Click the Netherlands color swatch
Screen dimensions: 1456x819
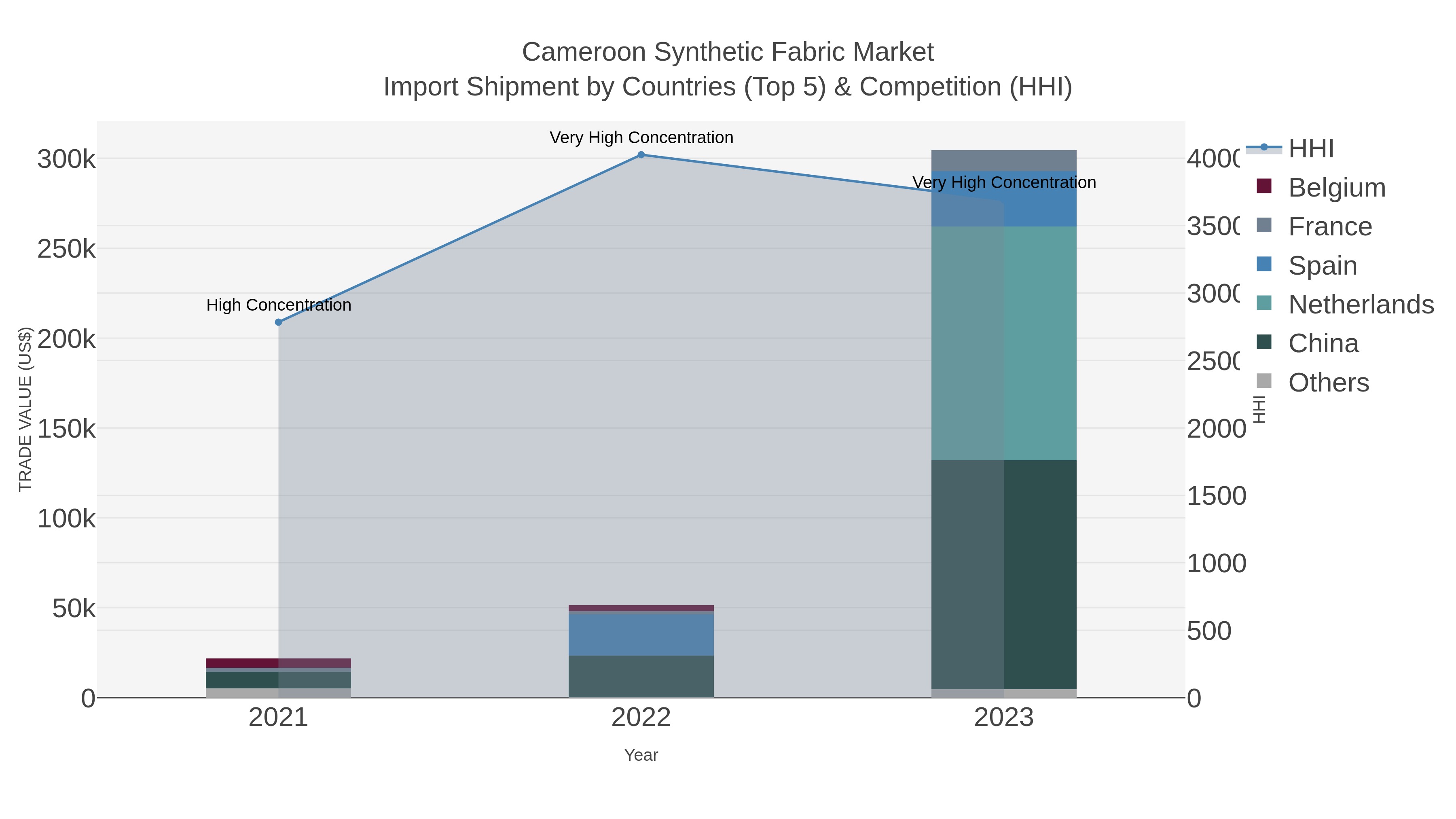[x=1264, y=303]
